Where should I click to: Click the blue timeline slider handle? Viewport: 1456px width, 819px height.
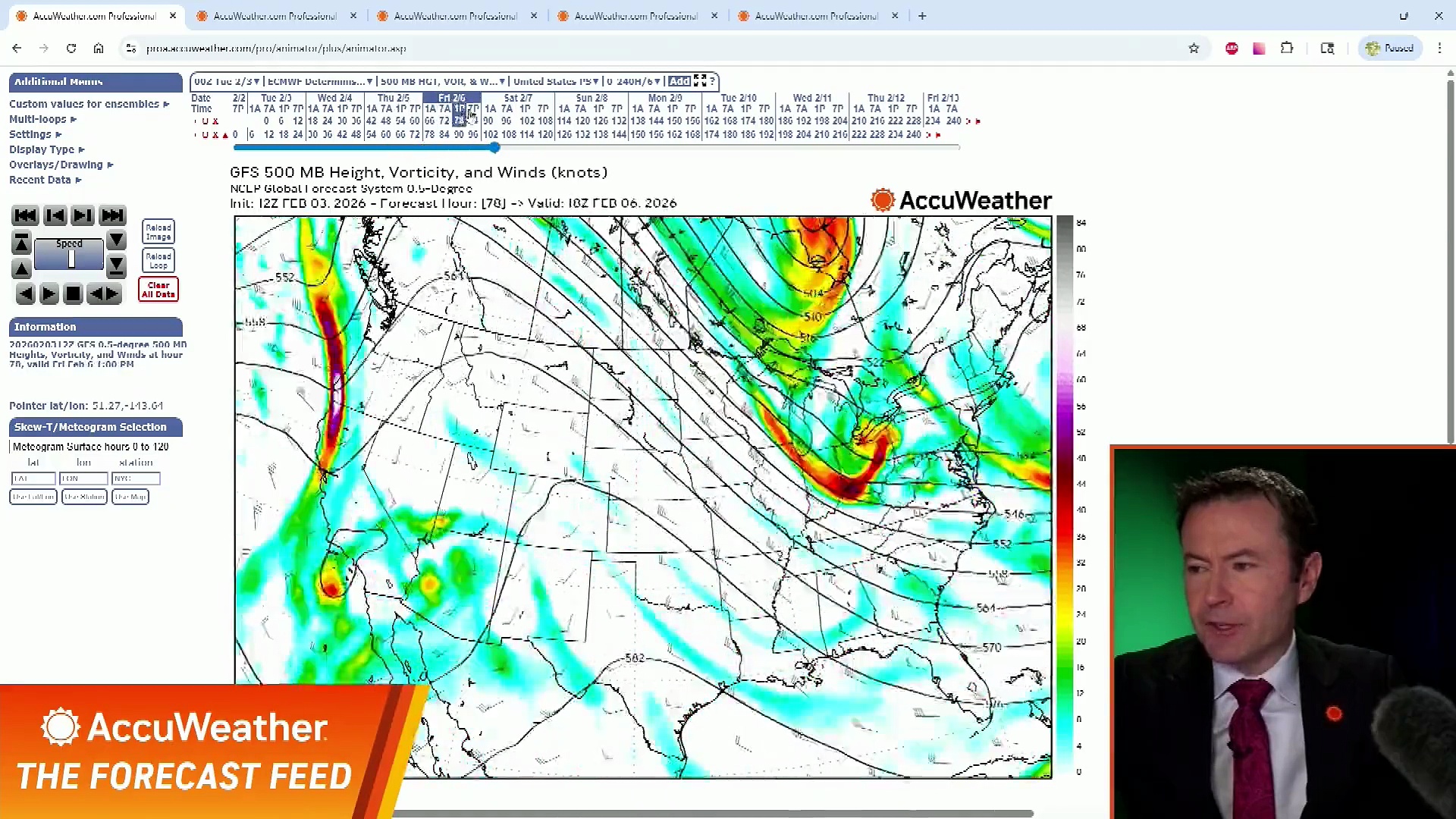494,148
